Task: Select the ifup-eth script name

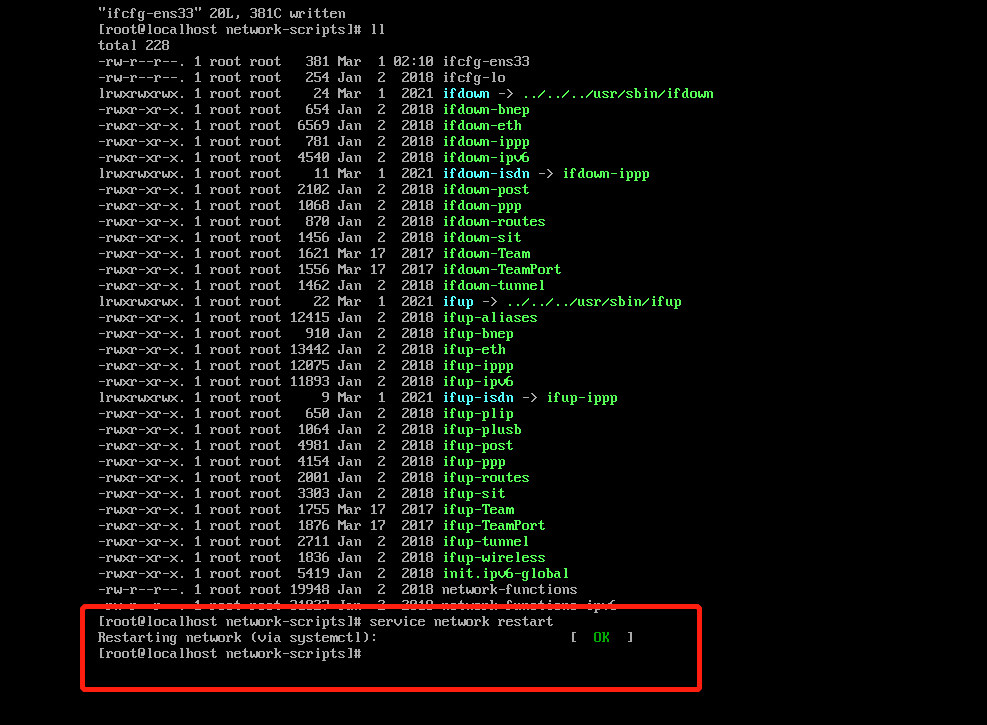Action: [x=474, y=349]
